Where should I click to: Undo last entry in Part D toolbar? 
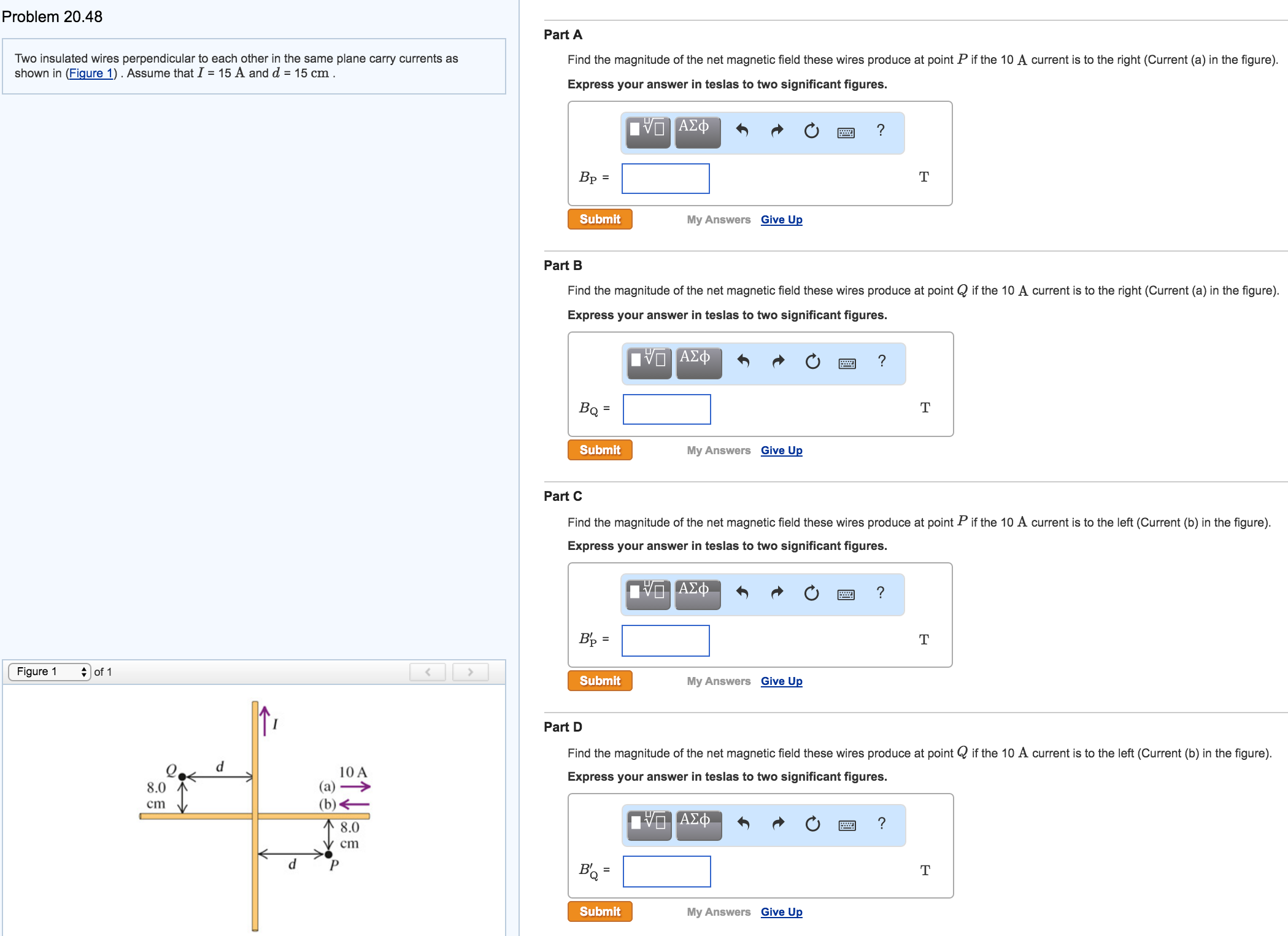click(x=743, y=823)
